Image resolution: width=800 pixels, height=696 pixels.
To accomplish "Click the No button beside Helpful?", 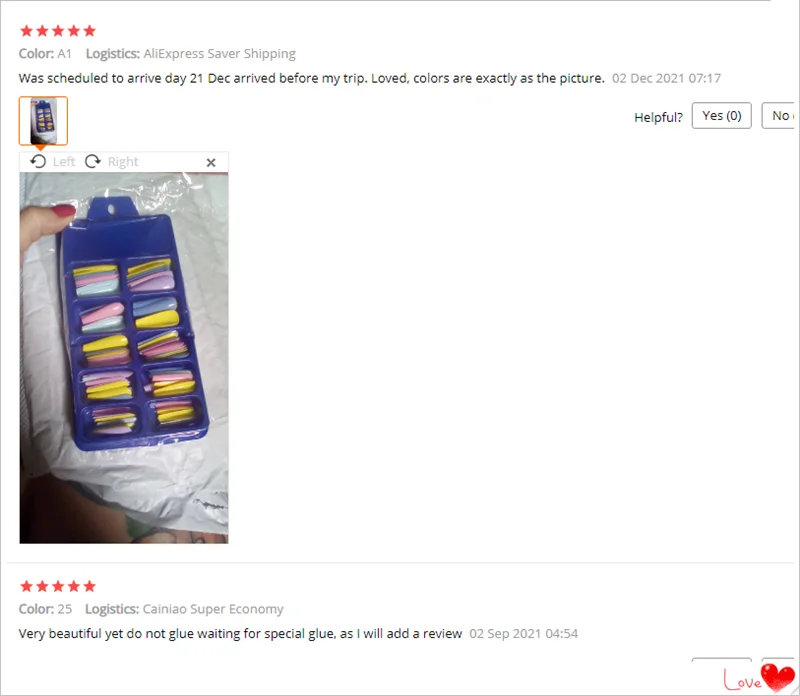I will tap(780, 116).
